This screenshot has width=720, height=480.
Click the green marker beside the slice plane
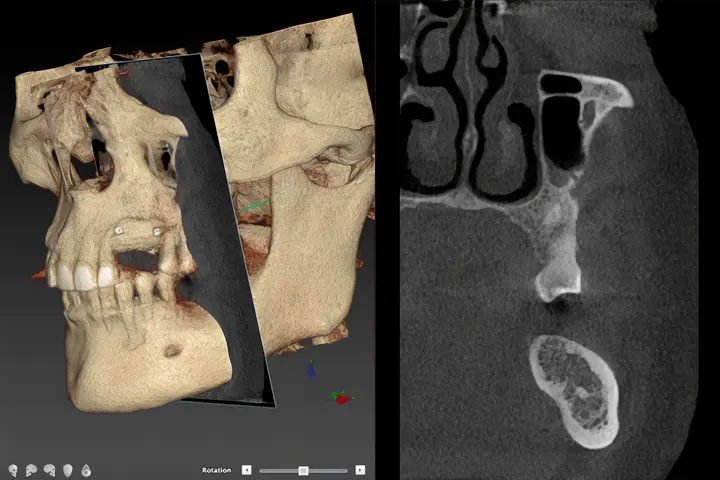(x=258, y=205)
